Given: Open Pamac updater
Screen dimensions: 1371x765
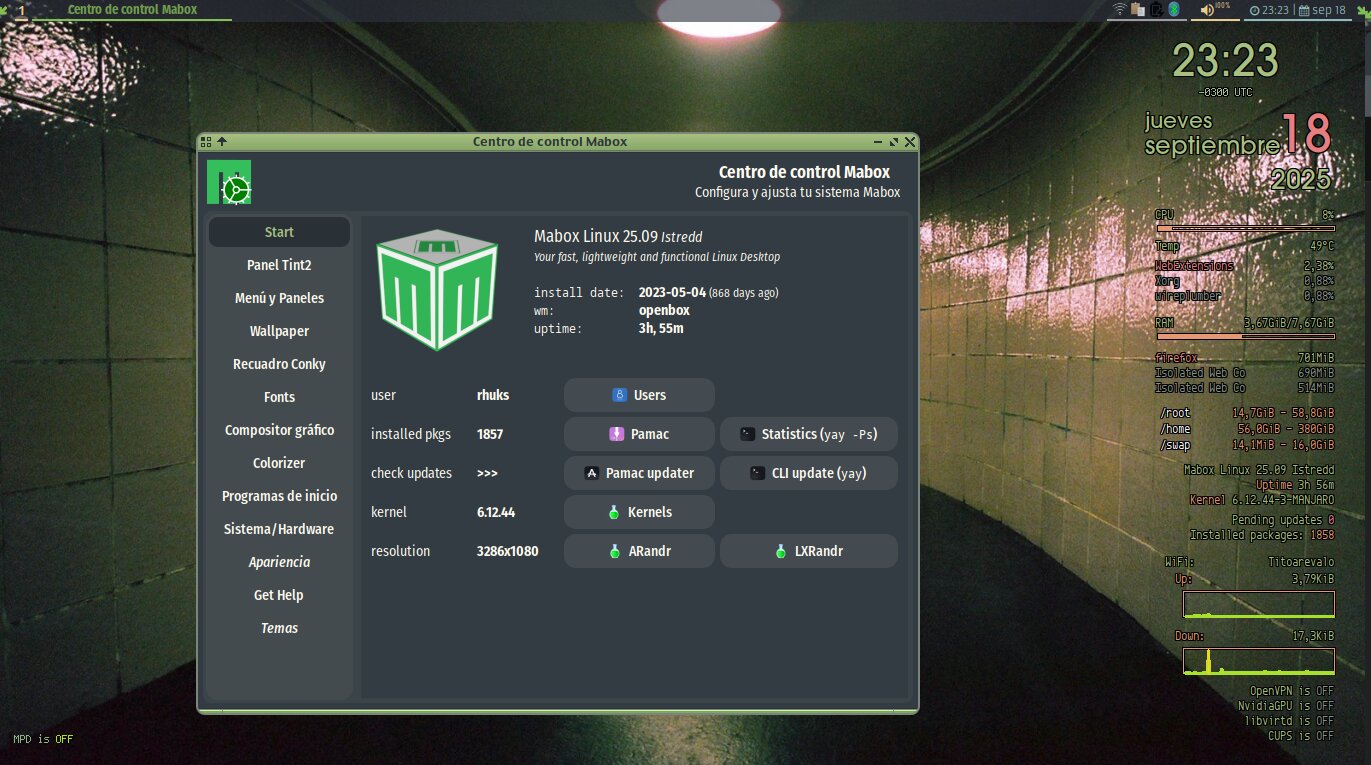Looking at the screenshot, I should (639, 473).
